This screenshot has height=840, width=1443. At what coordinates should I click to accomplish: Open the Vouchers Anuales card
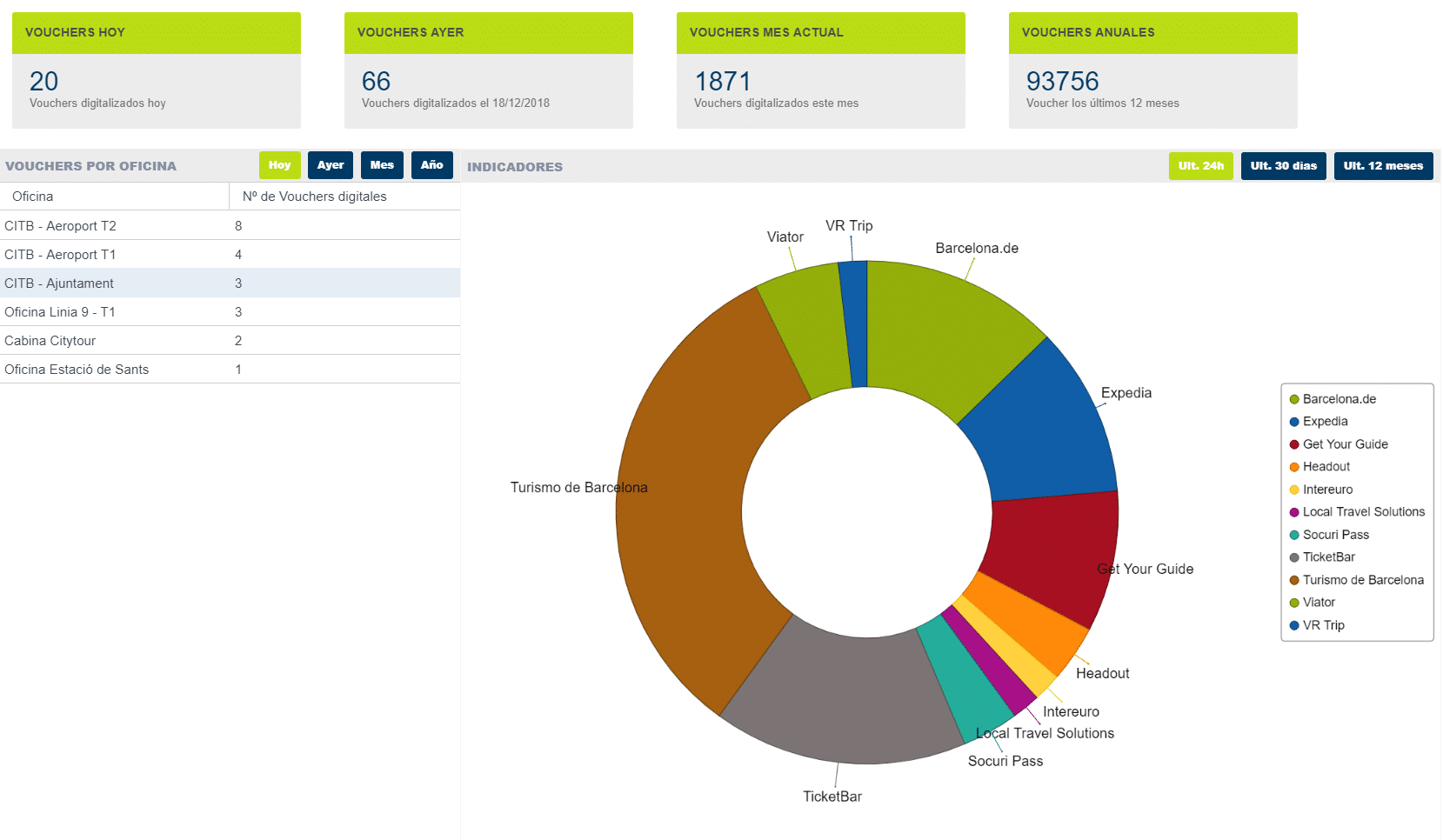click(x=1153, y=70)
